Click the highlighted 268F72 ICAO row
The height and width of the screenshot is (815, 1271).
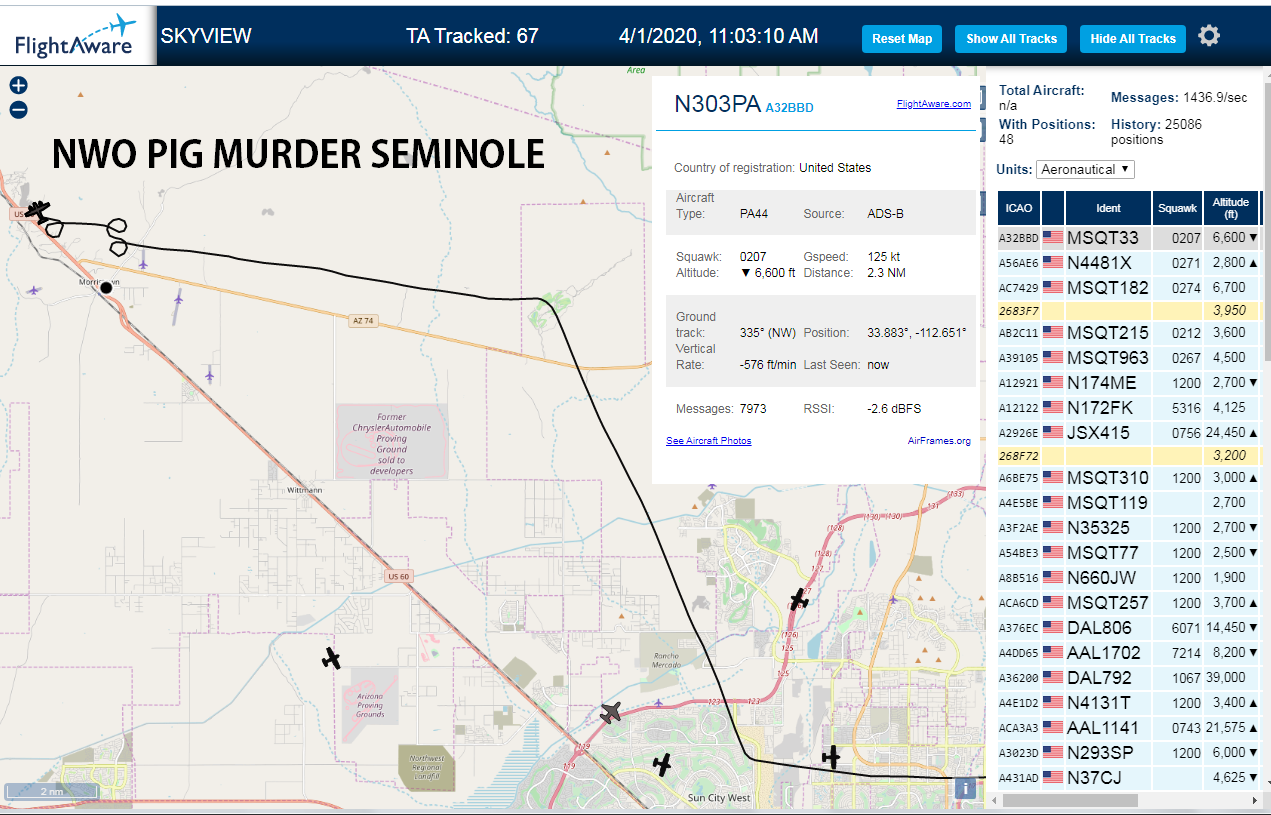click(1129, 455)
